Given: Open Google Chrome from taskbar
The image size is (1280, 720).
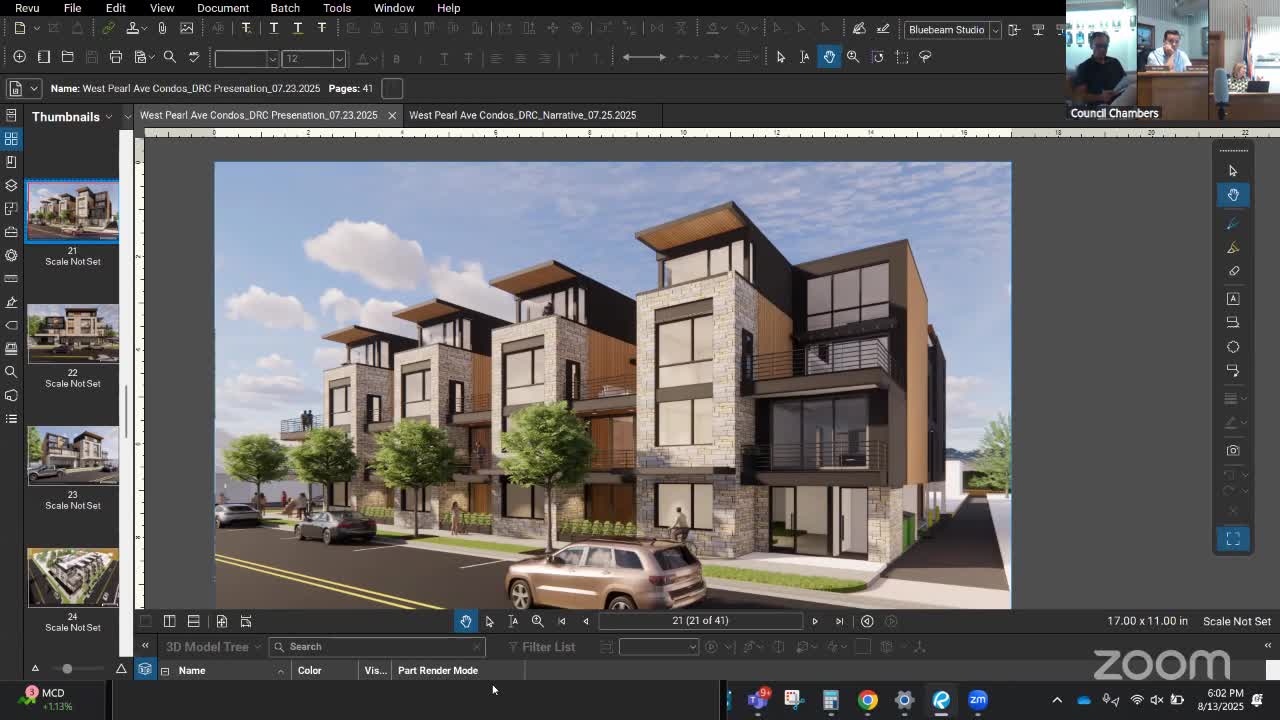Looking at the screenshot, I should [867, 700].
